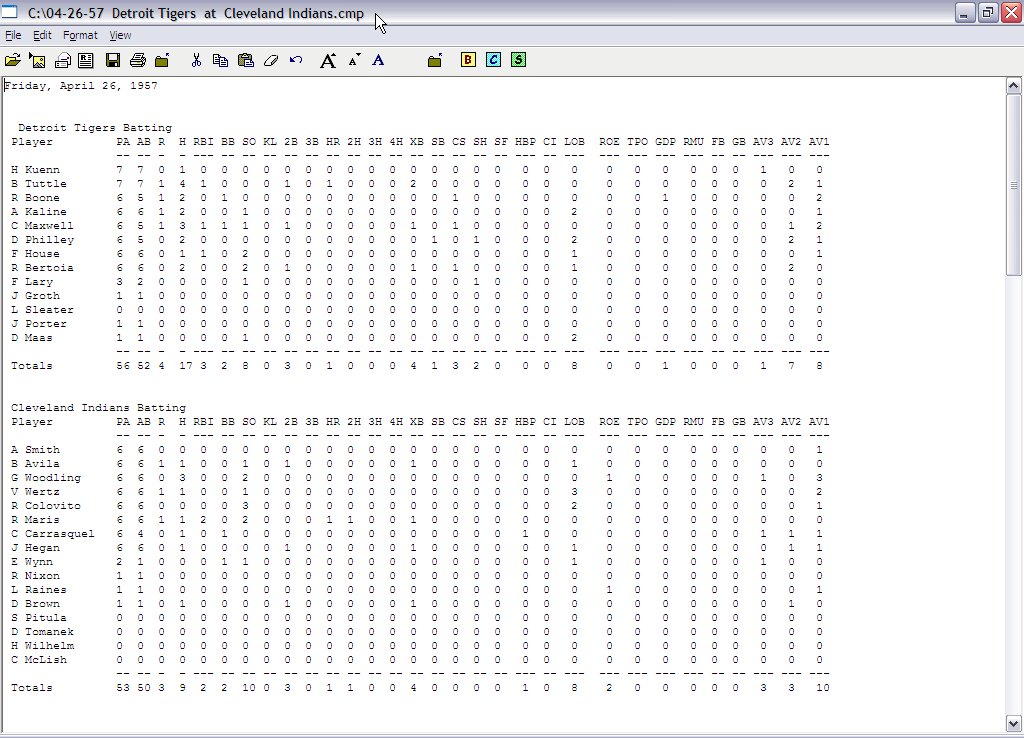Click the 'Detroit Tigers Batting' heading
This screenshot has width=1024, height=738.
95,127
